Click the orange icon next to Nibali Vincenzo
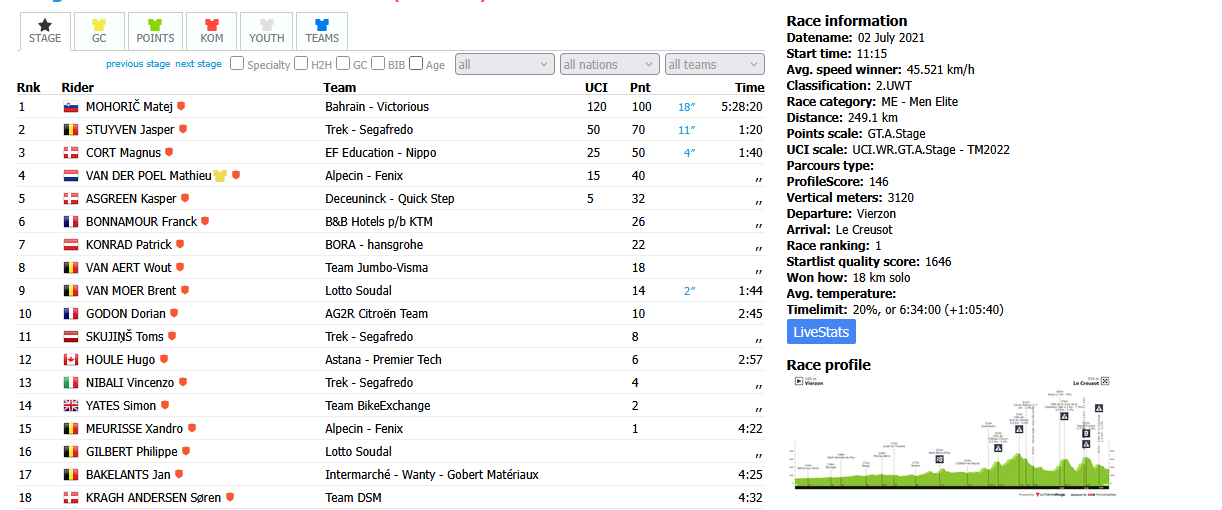 click(x=182, y=383)
